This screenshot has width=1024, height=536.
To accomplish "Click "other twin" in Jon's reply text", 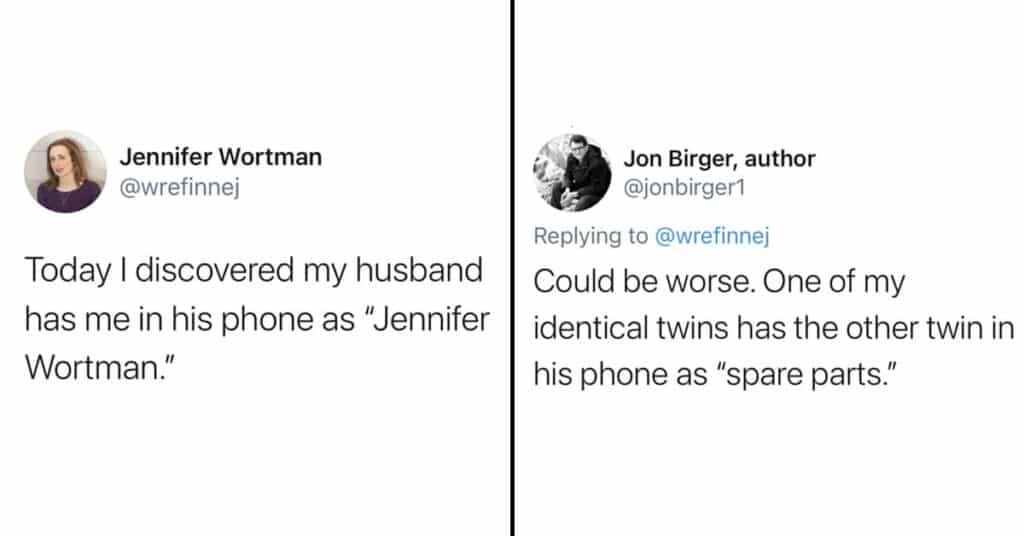I will (916, 328).
